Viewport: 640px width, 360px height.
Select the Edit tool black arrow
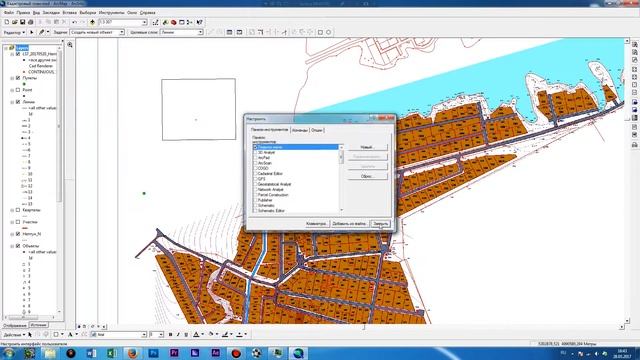click(x=32, y=32)
